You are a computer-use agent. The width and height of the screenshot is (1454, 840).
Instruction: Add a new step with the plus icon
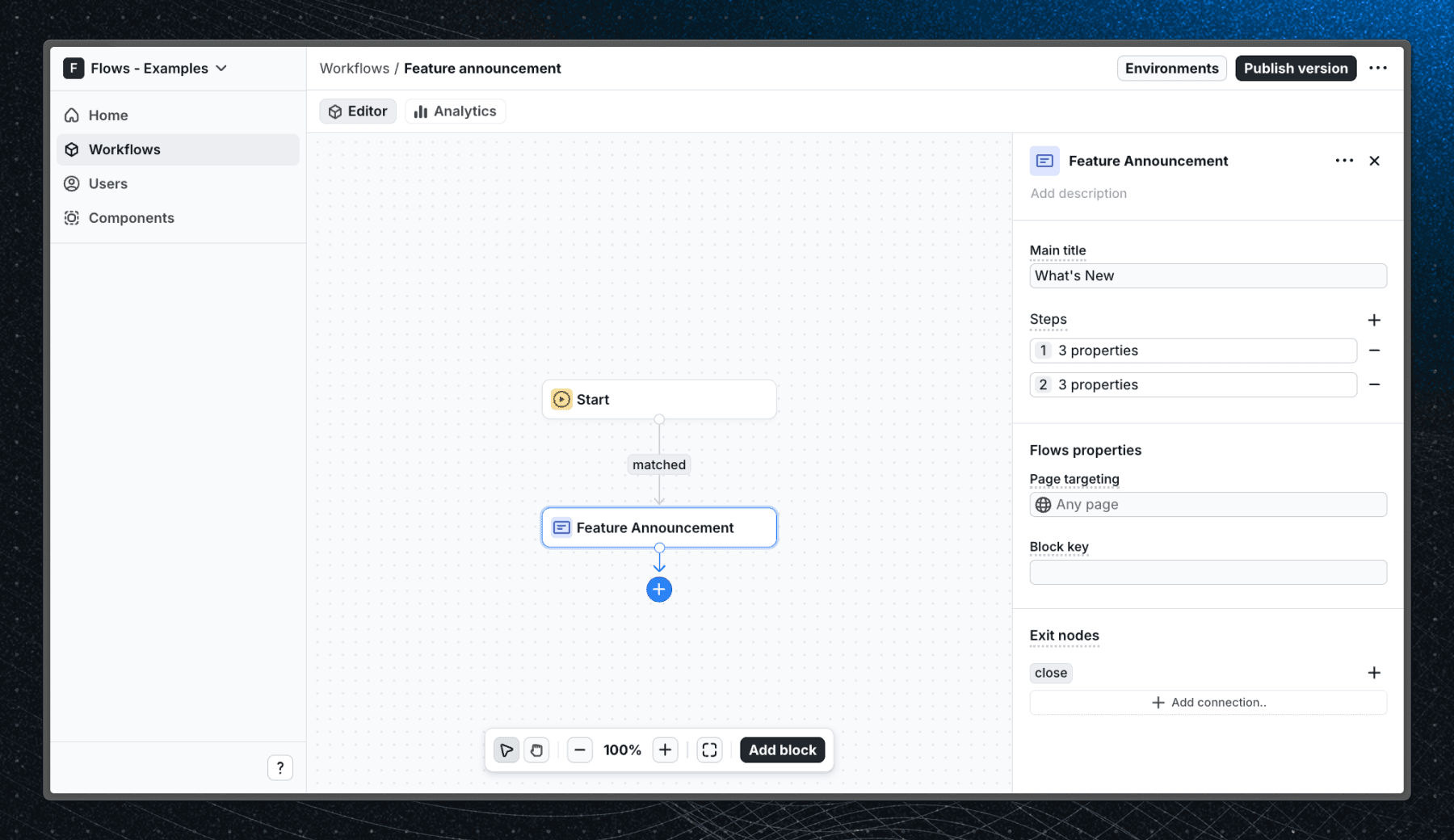[x=1375, y=320]
